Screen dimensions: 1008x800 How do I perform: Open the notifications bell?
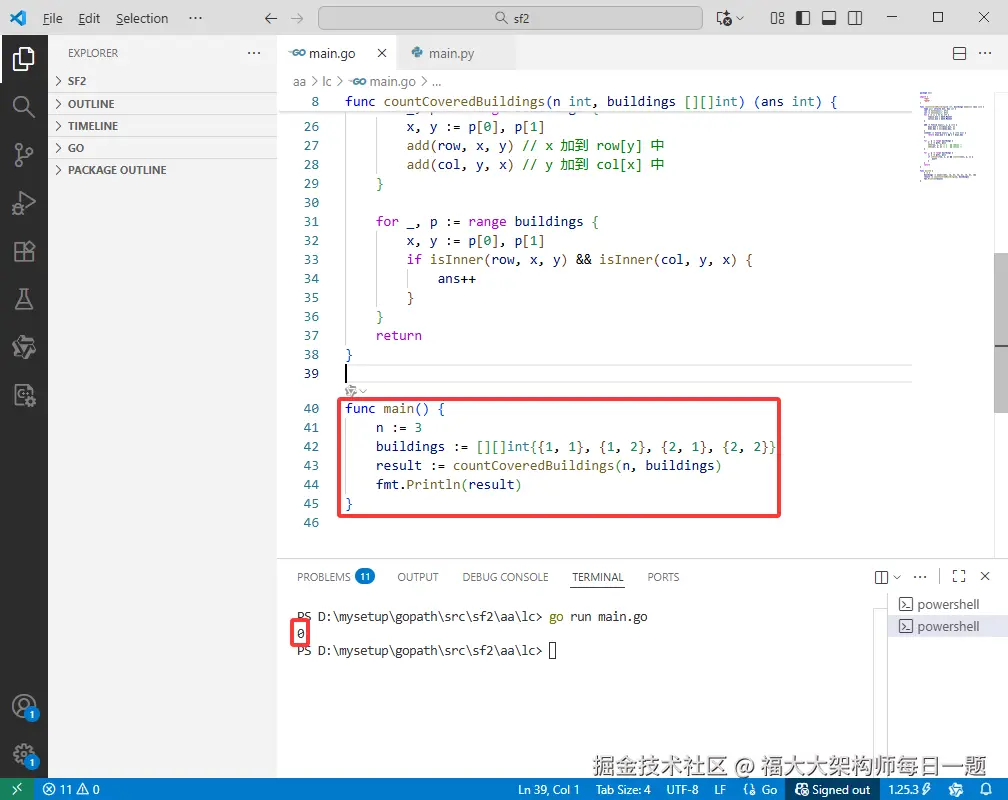pos(986,789)
